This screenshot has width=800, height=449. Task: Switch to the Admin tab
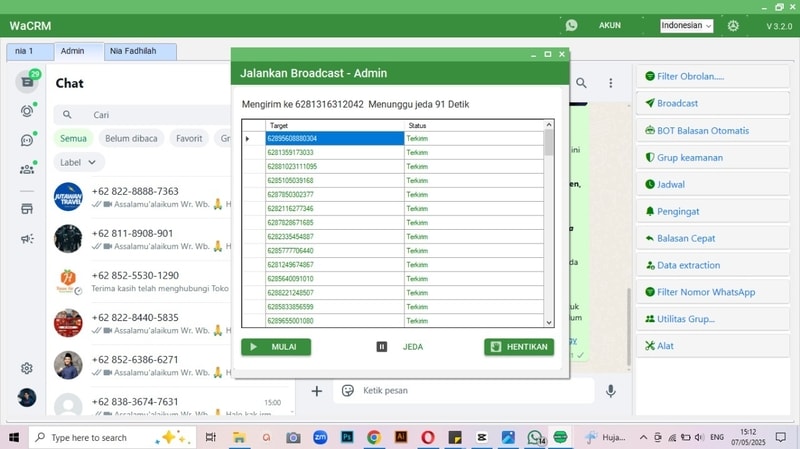[79, 51]
